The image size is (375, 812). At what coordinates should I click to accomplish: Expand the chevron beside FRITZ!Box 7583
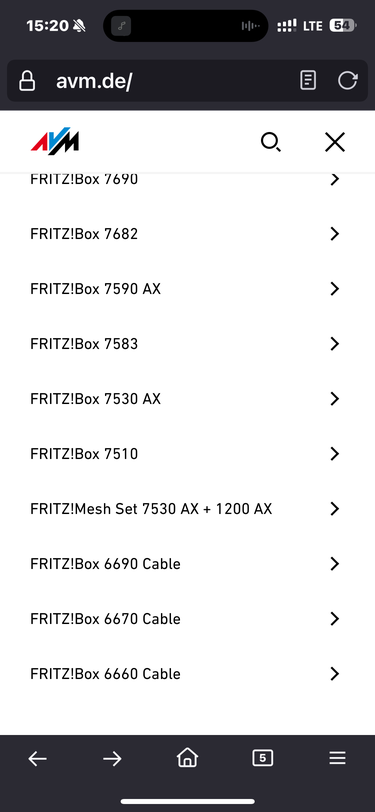[x=335, y=344]
